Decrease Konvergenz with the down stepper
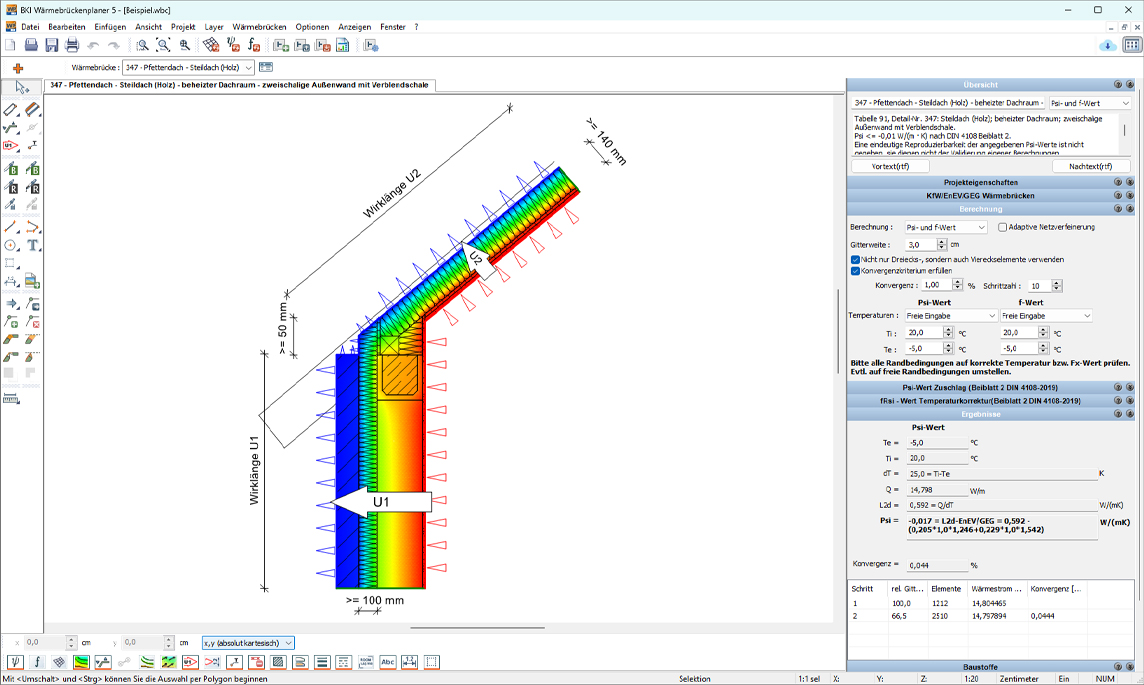 [958, 289]
